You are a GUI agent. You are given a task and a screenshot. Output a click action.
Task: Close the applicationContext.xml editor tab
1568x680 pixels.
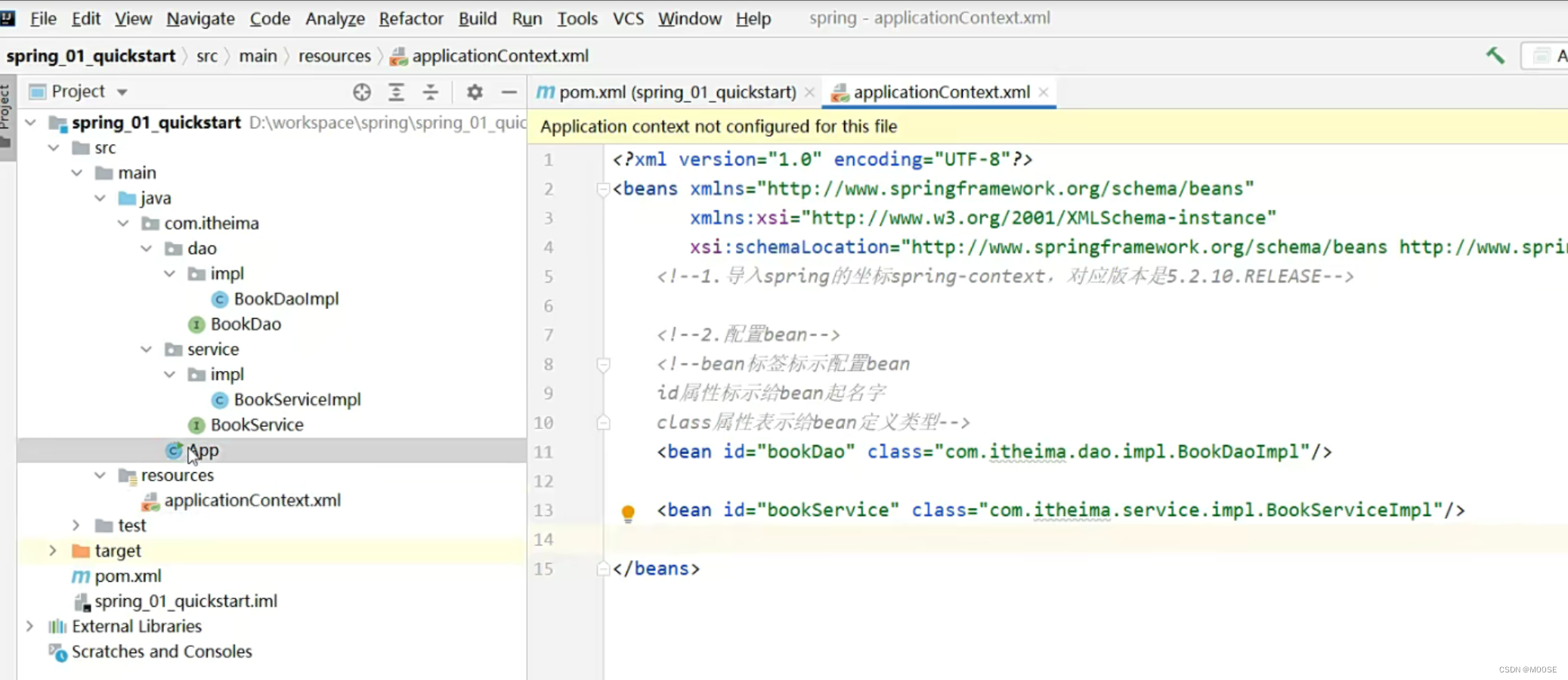pyautogui.click(x=1043, y=92)
